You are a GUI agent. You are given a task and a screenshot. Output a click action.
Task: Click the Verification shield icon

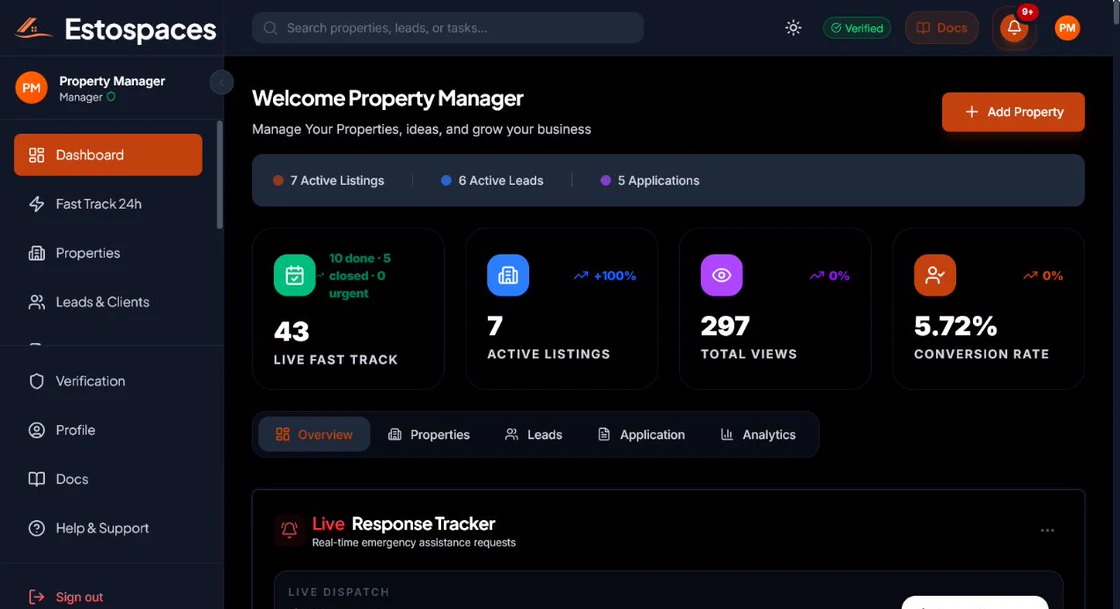coord(36,381)
